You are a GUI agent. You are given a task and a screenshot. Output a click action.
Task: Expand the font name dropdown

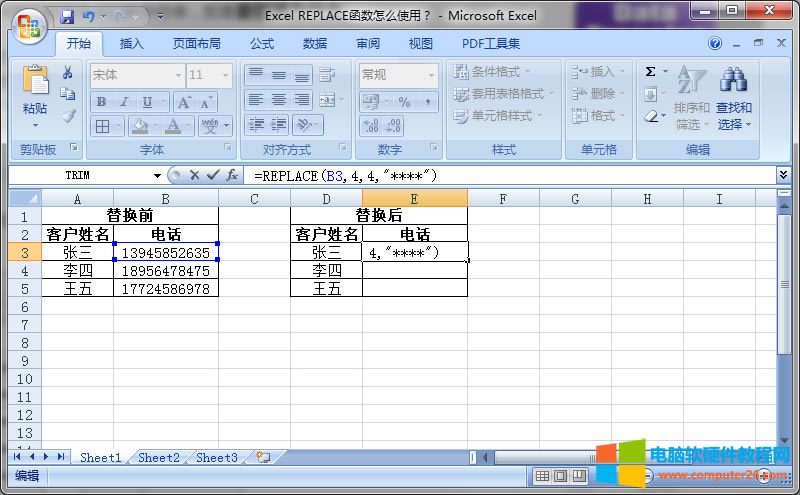tap(178, 75)
